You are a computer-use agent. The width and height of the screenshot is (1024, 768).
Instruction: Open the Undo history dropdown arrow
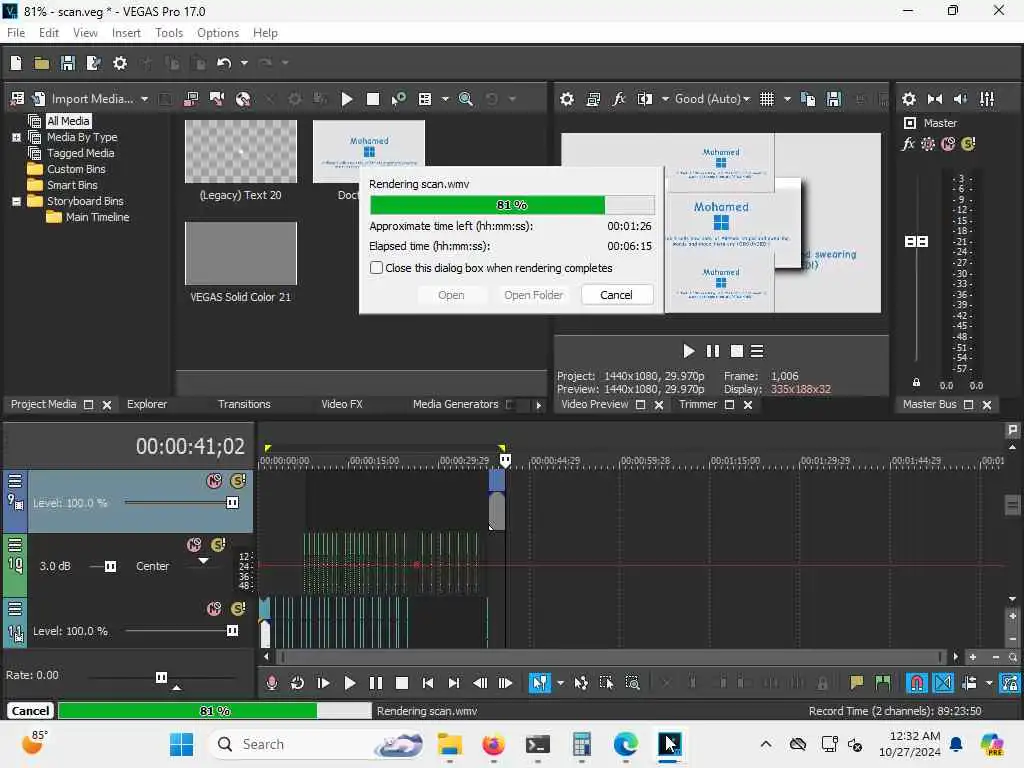244,63
